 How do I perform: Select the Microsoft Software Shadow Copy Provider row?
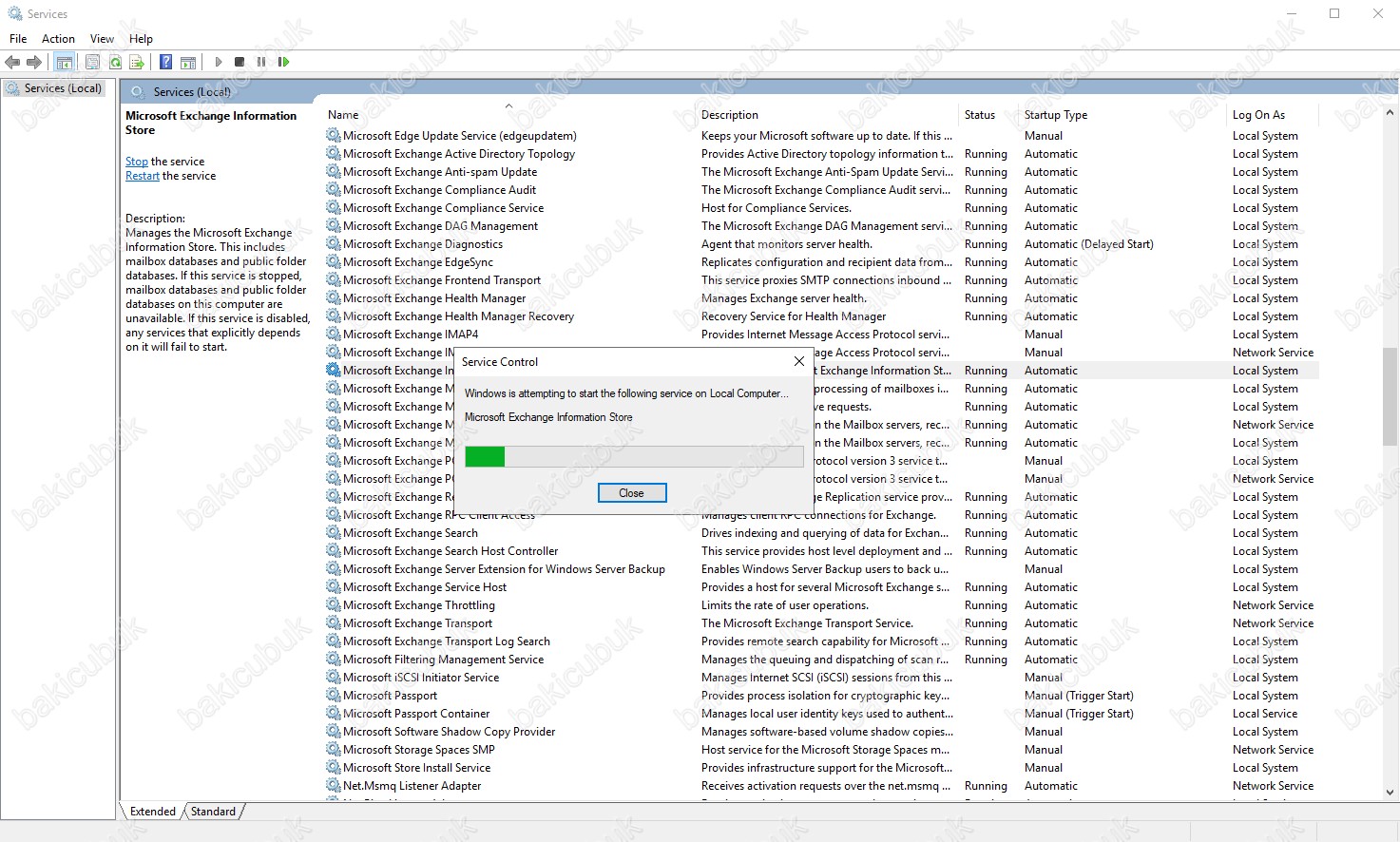[822, 732]
